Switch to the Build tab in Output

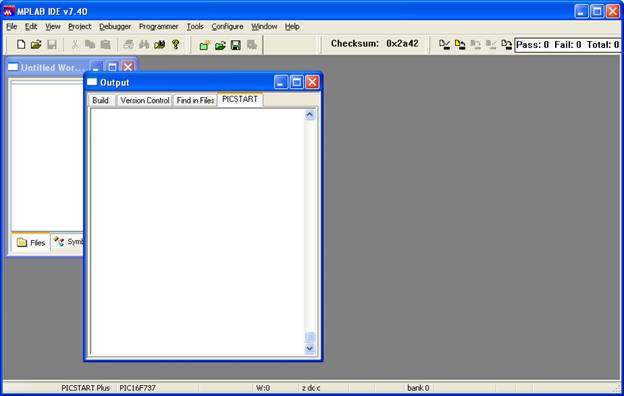[101, 100]
